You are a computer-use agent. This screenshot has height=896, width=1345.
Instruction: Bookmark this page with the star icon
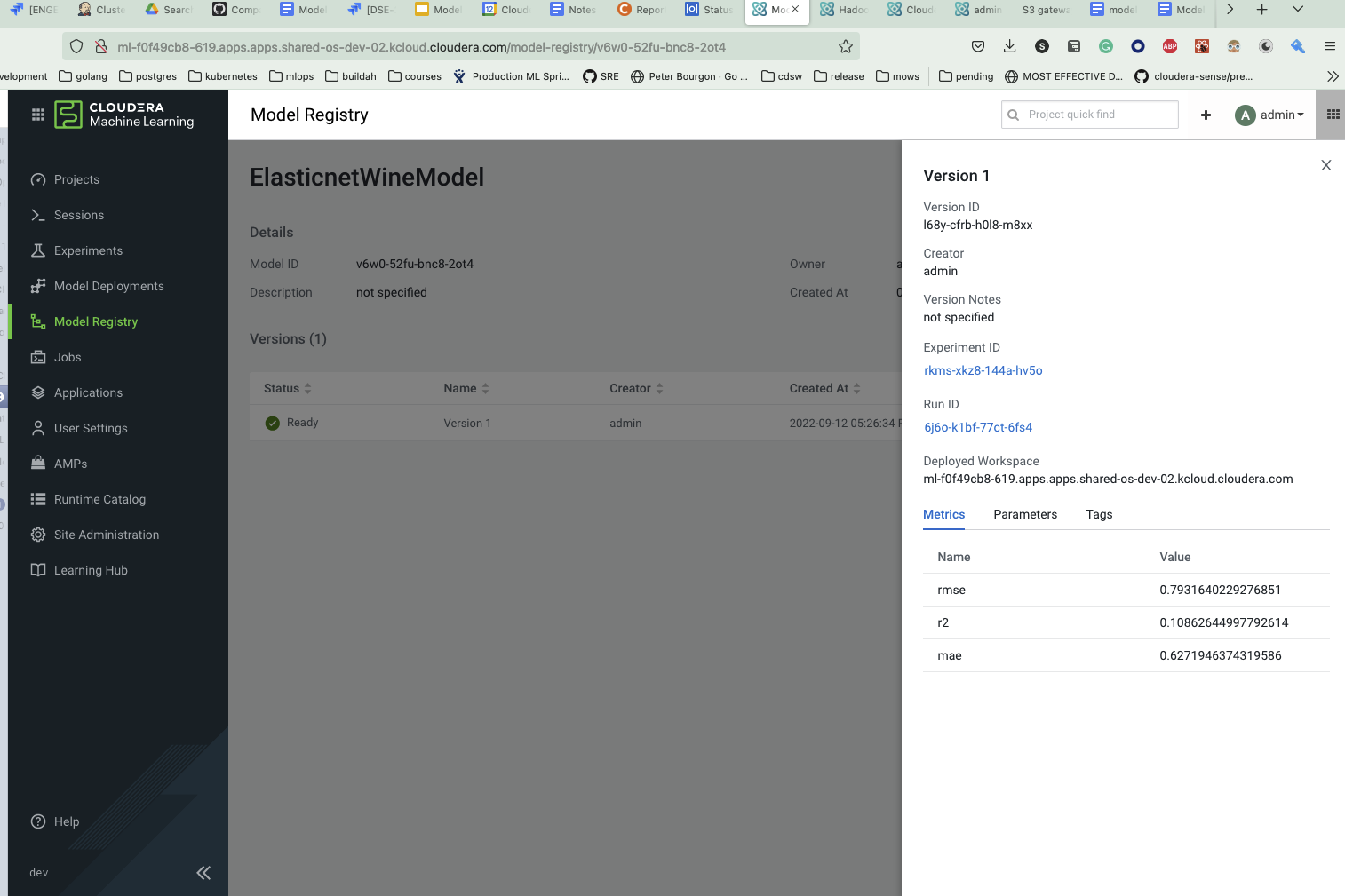click(845, 46)
